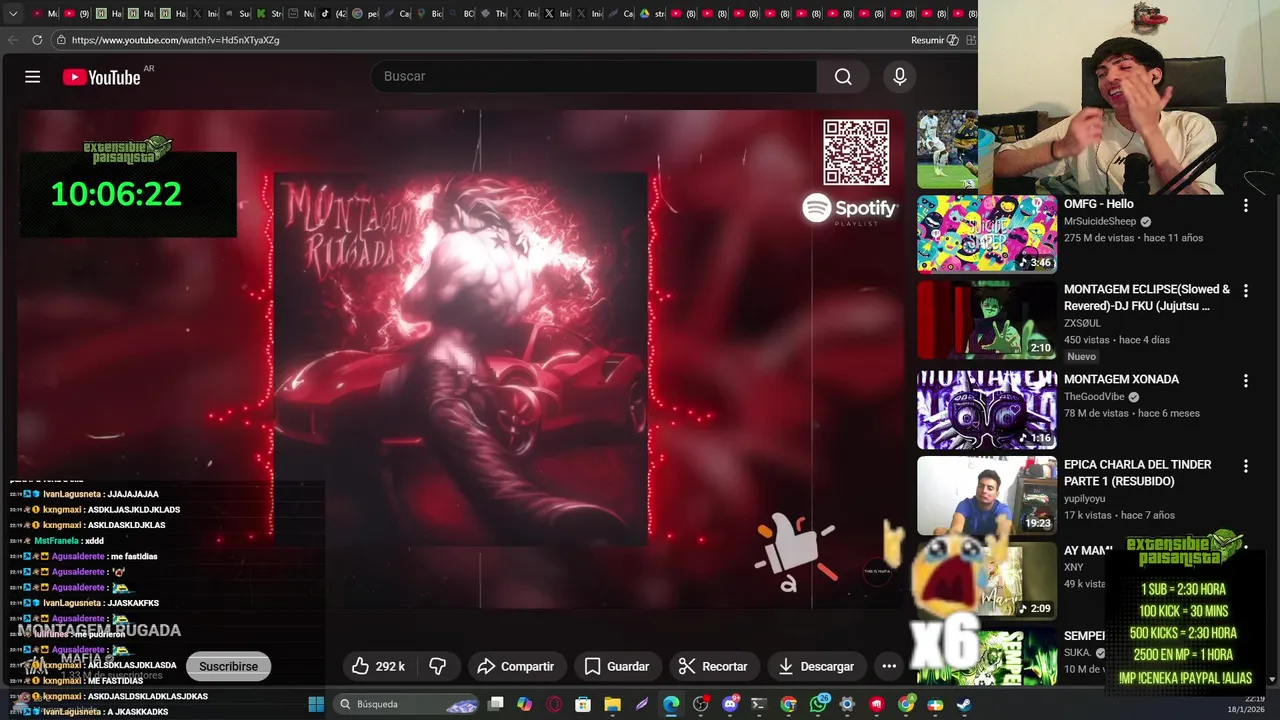Click the Buscar search input field
1280x720 pixels.
pos(593,76)
